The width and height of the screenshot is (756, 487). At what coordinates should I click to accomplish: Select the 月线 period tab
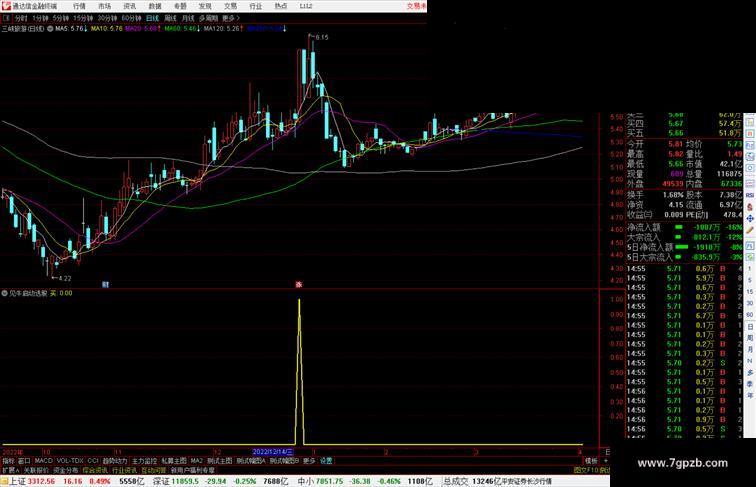pyautogui.click(x=188, y=18)
